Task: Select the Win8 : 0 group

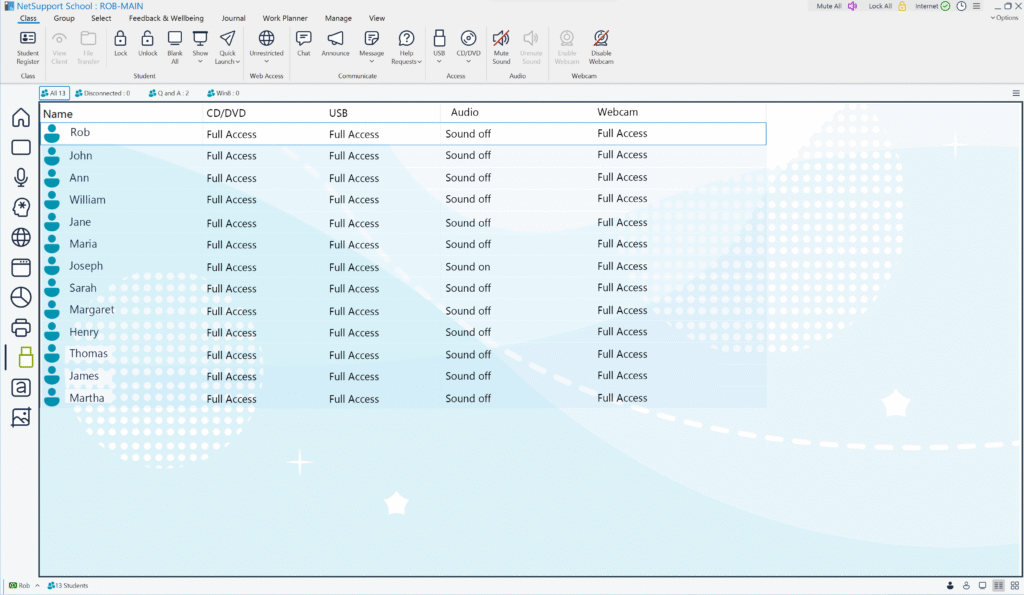Action: [x=223, y=93]
